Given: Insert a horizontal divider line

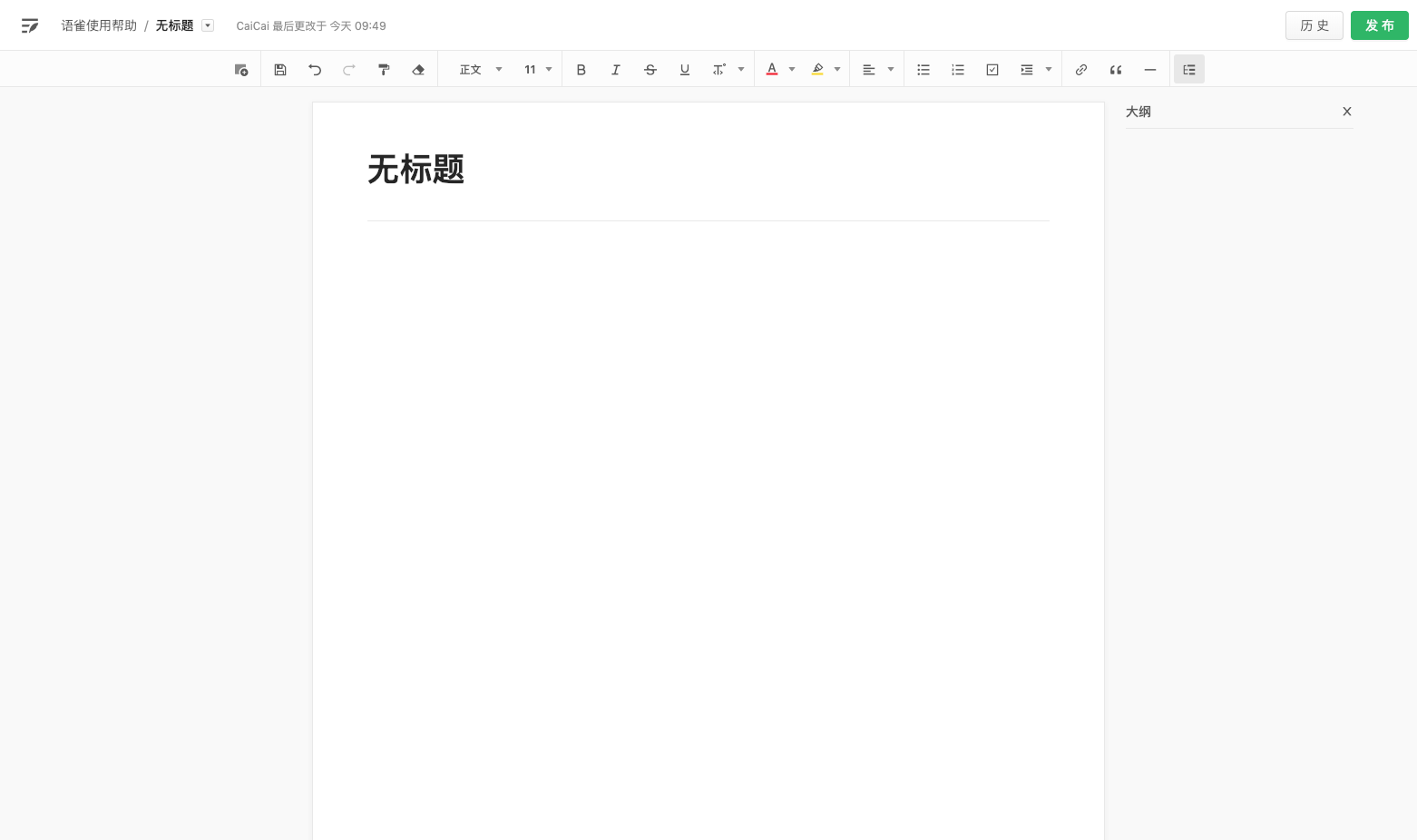Looking at the screenshot, I should pos(1149,69).
